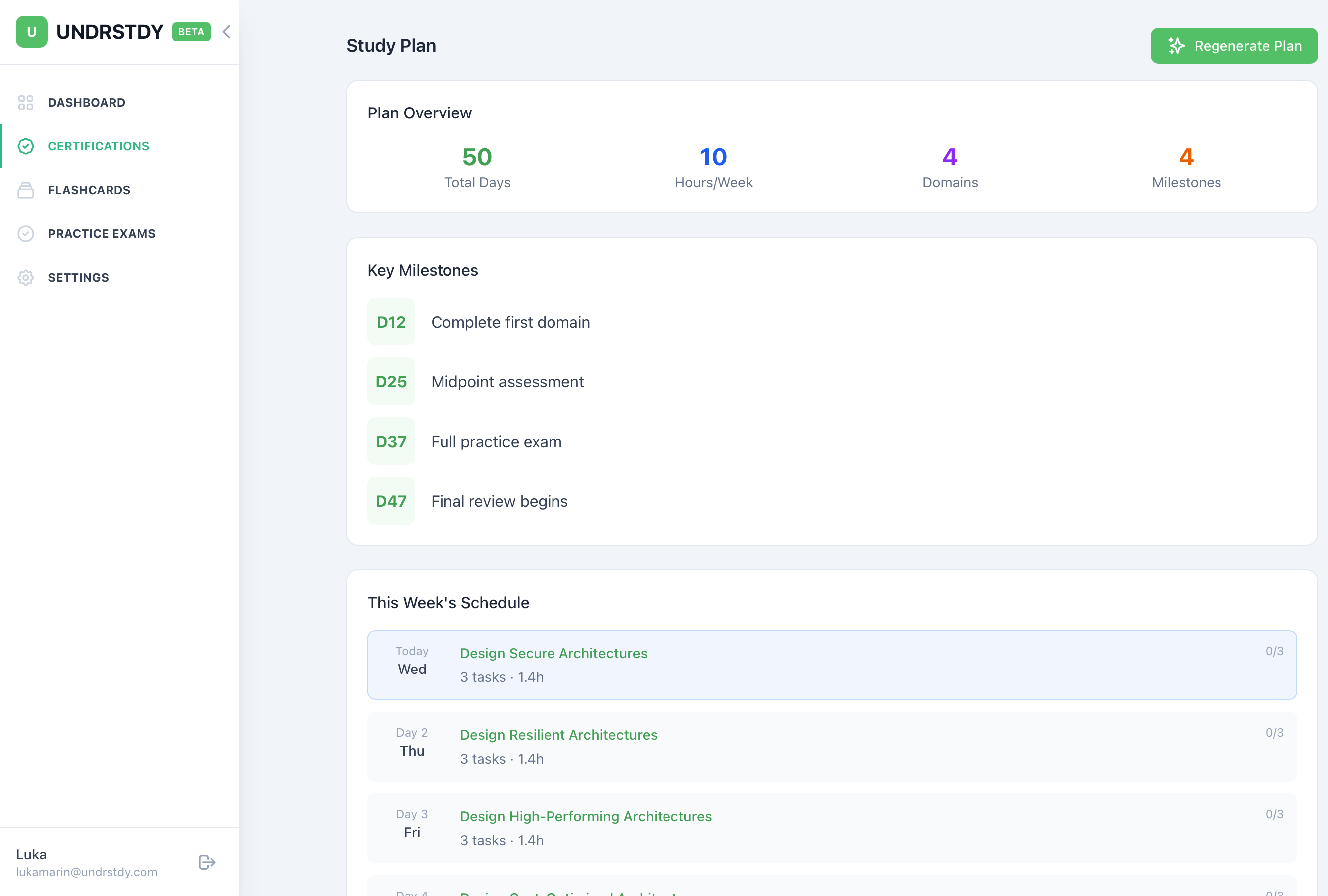Open Design Secure Architectures task
This screenshot has height=896, width=1328.
coord(553,653)
